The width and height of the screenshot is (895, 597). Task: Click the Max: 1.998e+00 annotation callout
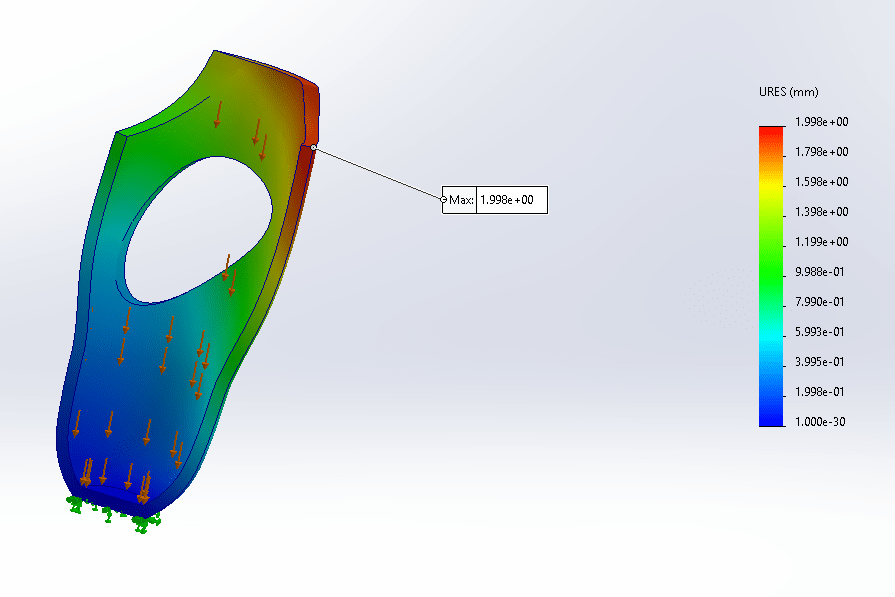click(x=495, y=200)
